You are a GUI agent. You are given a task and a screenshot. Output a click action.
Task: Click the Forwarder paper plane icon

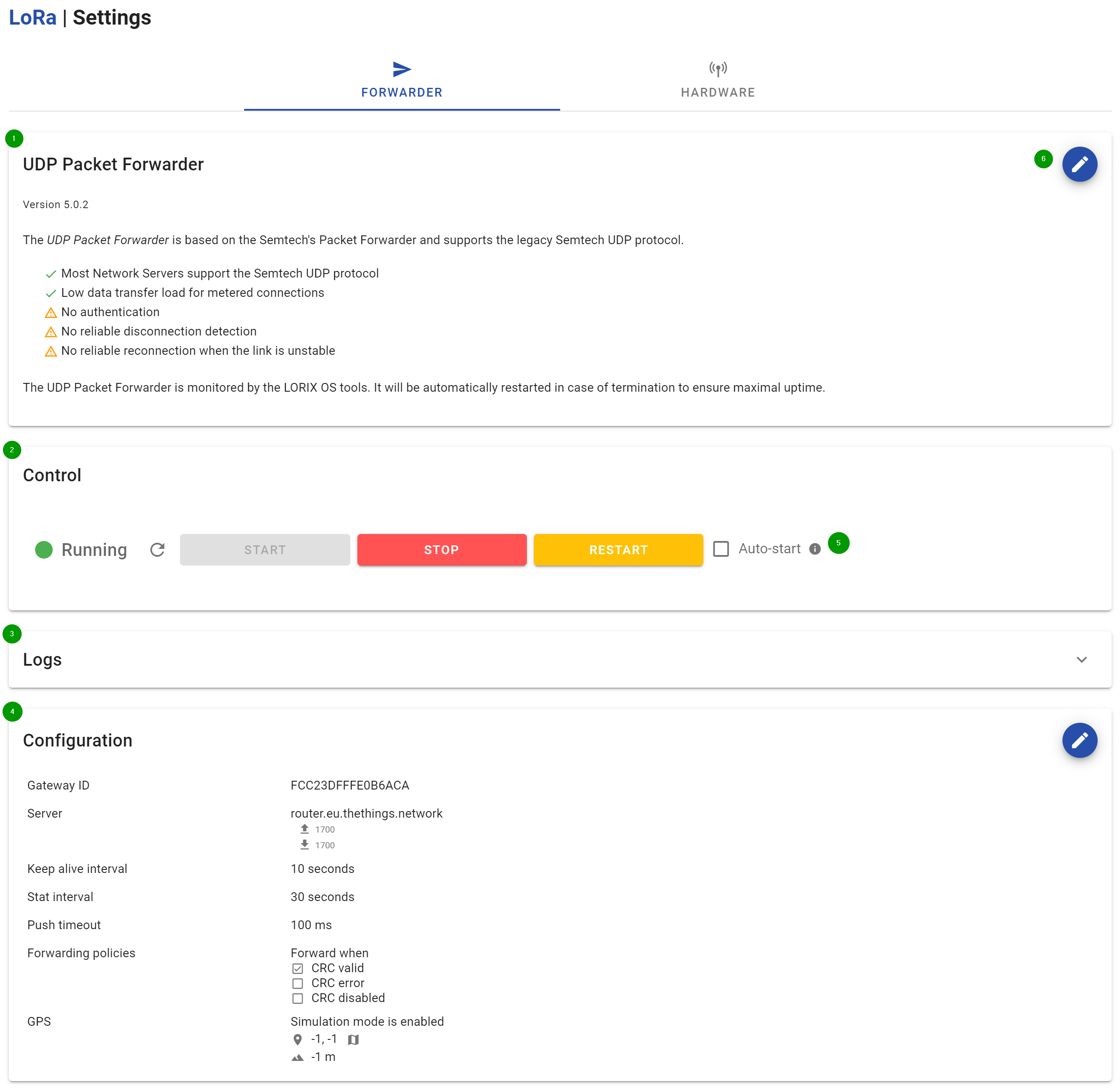(402, 69)
